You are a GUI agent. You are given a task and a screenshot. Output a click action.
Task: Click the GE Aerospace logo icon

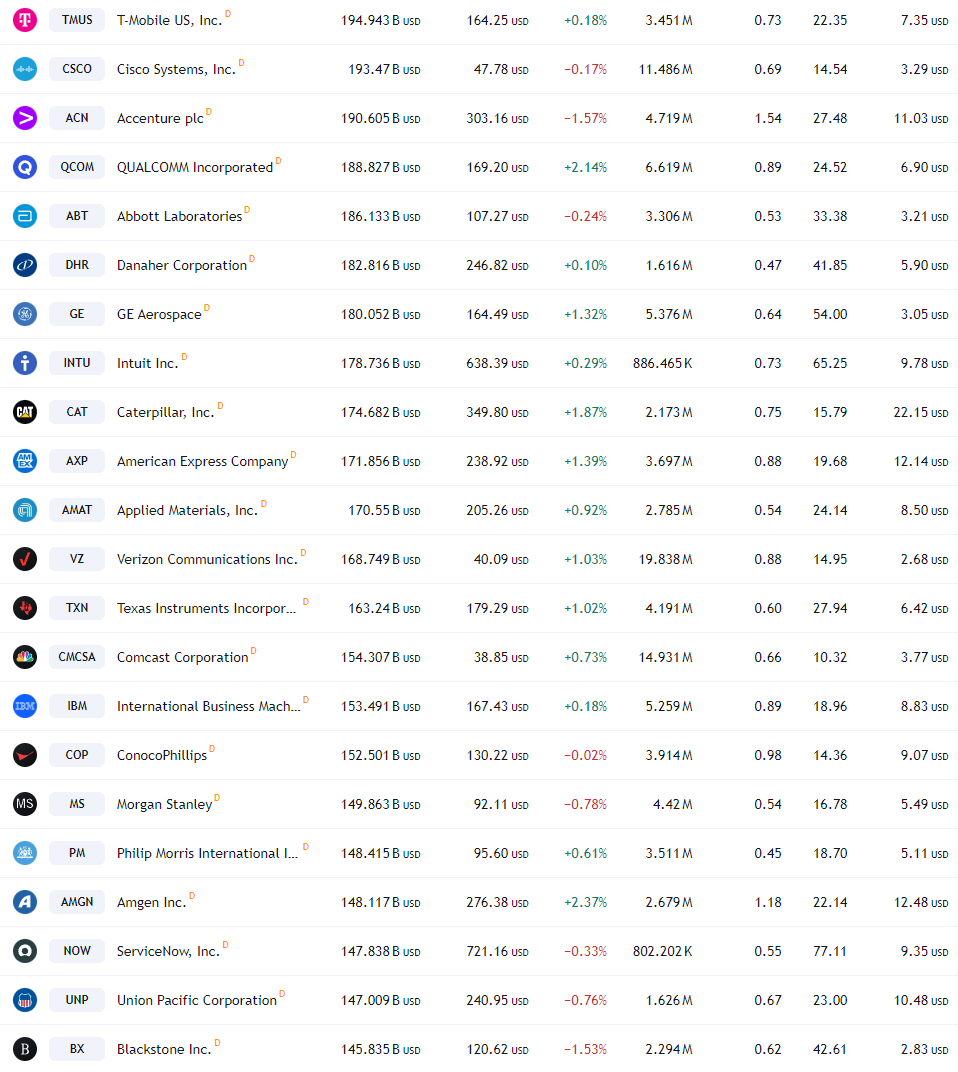[25, 314]
